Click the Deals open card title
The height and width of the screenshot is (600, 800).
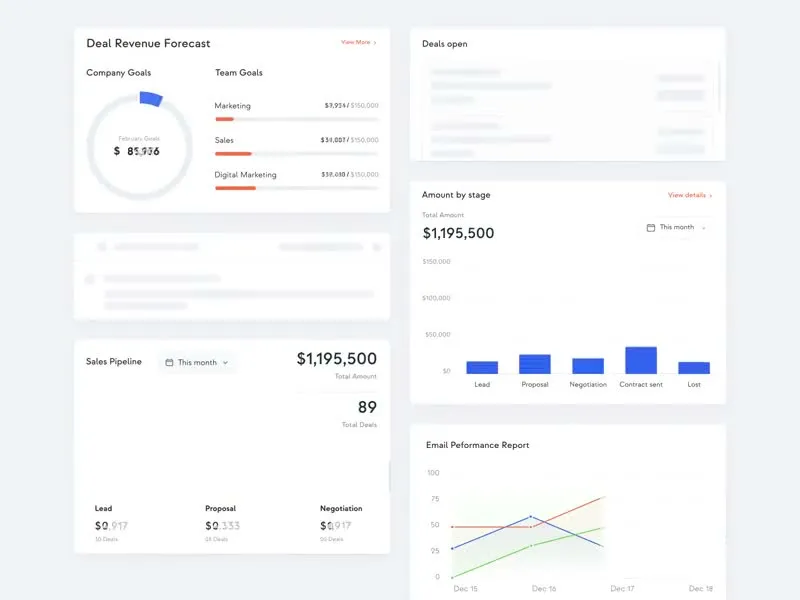[444, 44]
